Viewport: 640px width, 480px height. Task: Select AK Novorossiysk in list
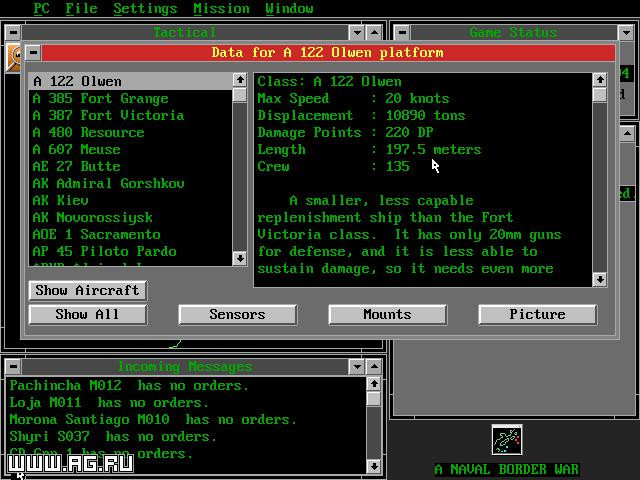(x=131, y=218)
